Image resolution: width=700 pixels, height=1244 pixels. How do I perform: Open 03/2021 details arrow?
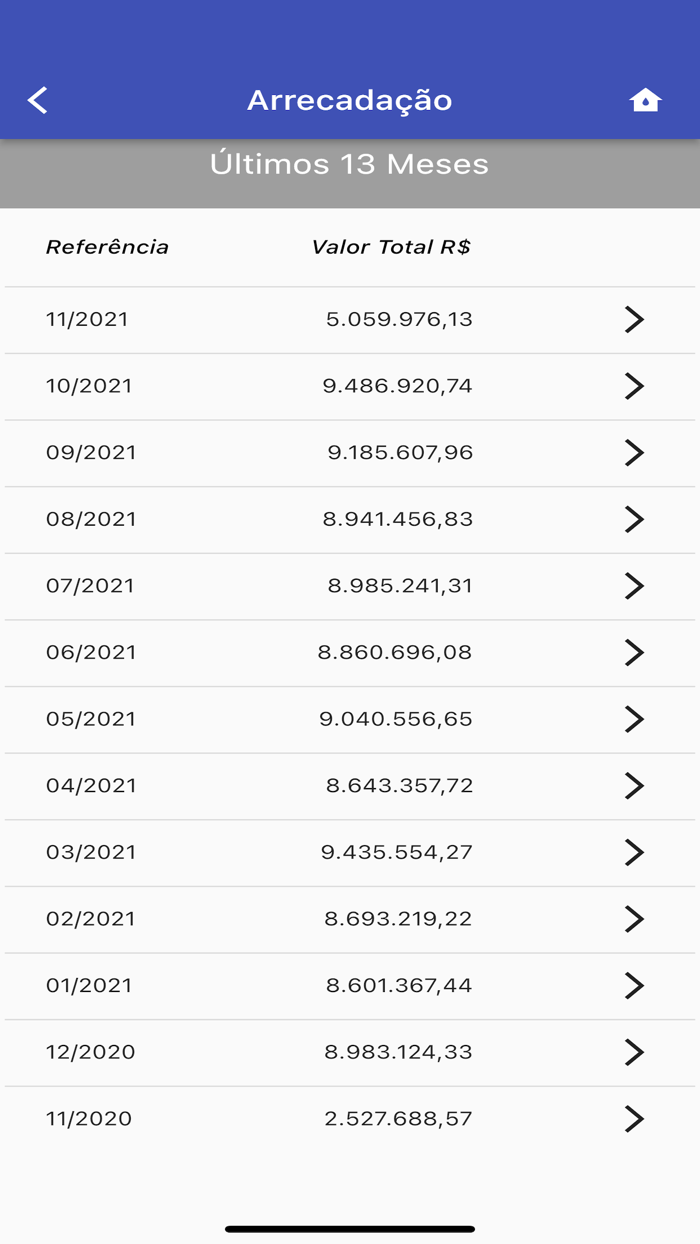(634, 852)
